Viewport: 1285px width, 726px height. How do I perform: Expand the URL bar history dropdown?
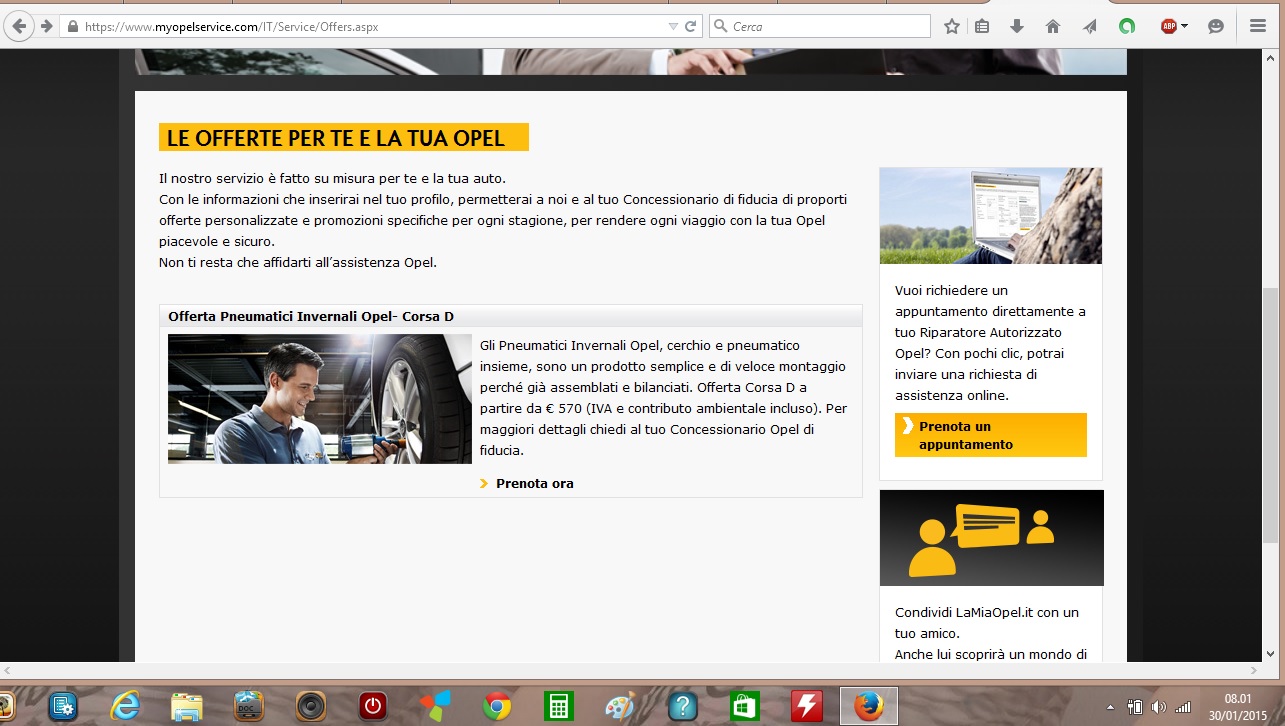673,27
